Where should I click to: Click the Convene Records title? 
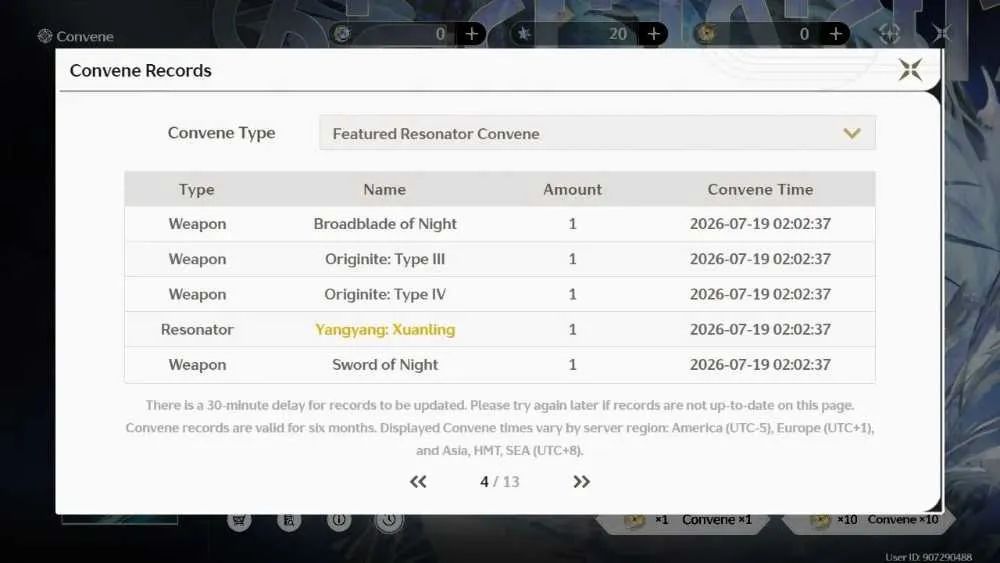tap(140, 70)
